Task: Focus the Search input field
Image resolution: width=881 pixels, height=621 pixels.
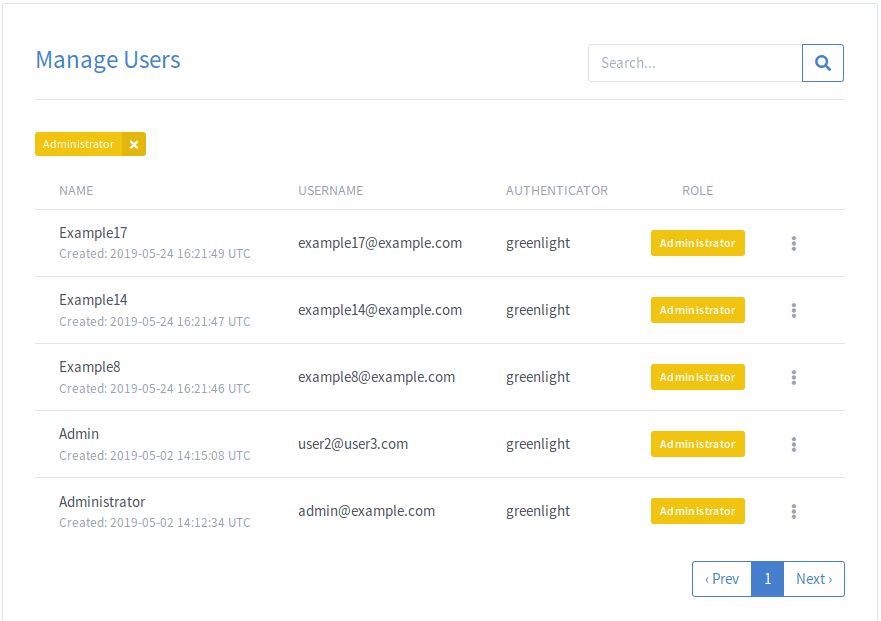Action: pos(695,63)
